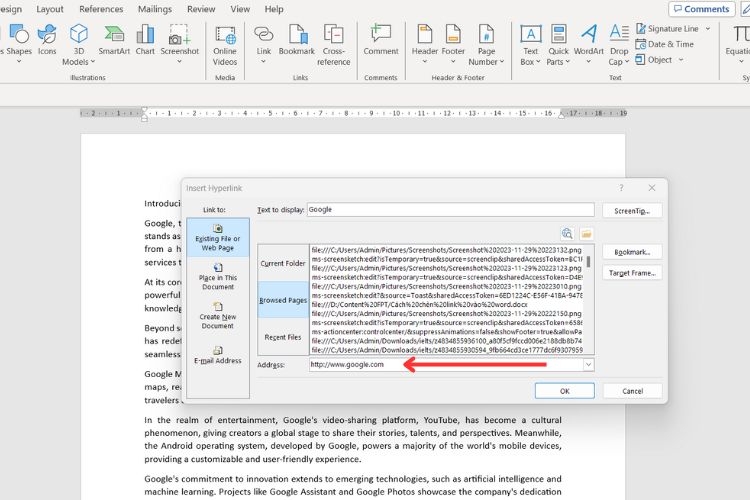This screenshot has width=750, height=500.
Task: Open the Header dropdown
Action: (x=425, y=44)
